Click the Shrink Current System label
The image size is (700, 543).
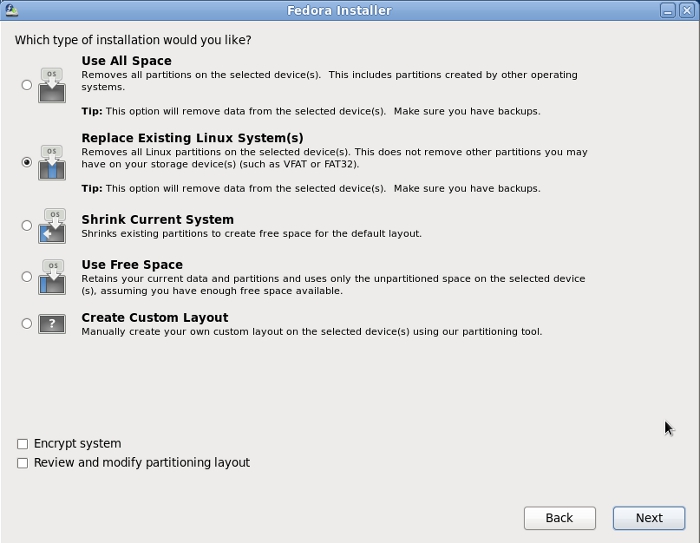click(x=157, y=220)
